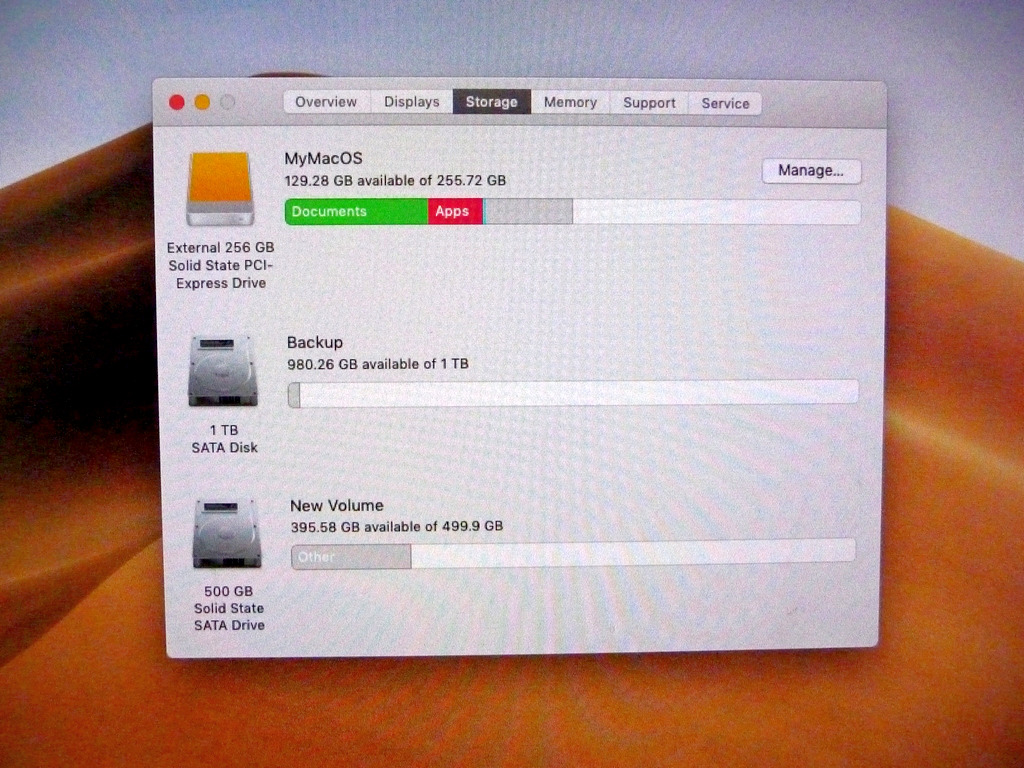Click the orange MyMacOS external drive icon

point(220,189)
